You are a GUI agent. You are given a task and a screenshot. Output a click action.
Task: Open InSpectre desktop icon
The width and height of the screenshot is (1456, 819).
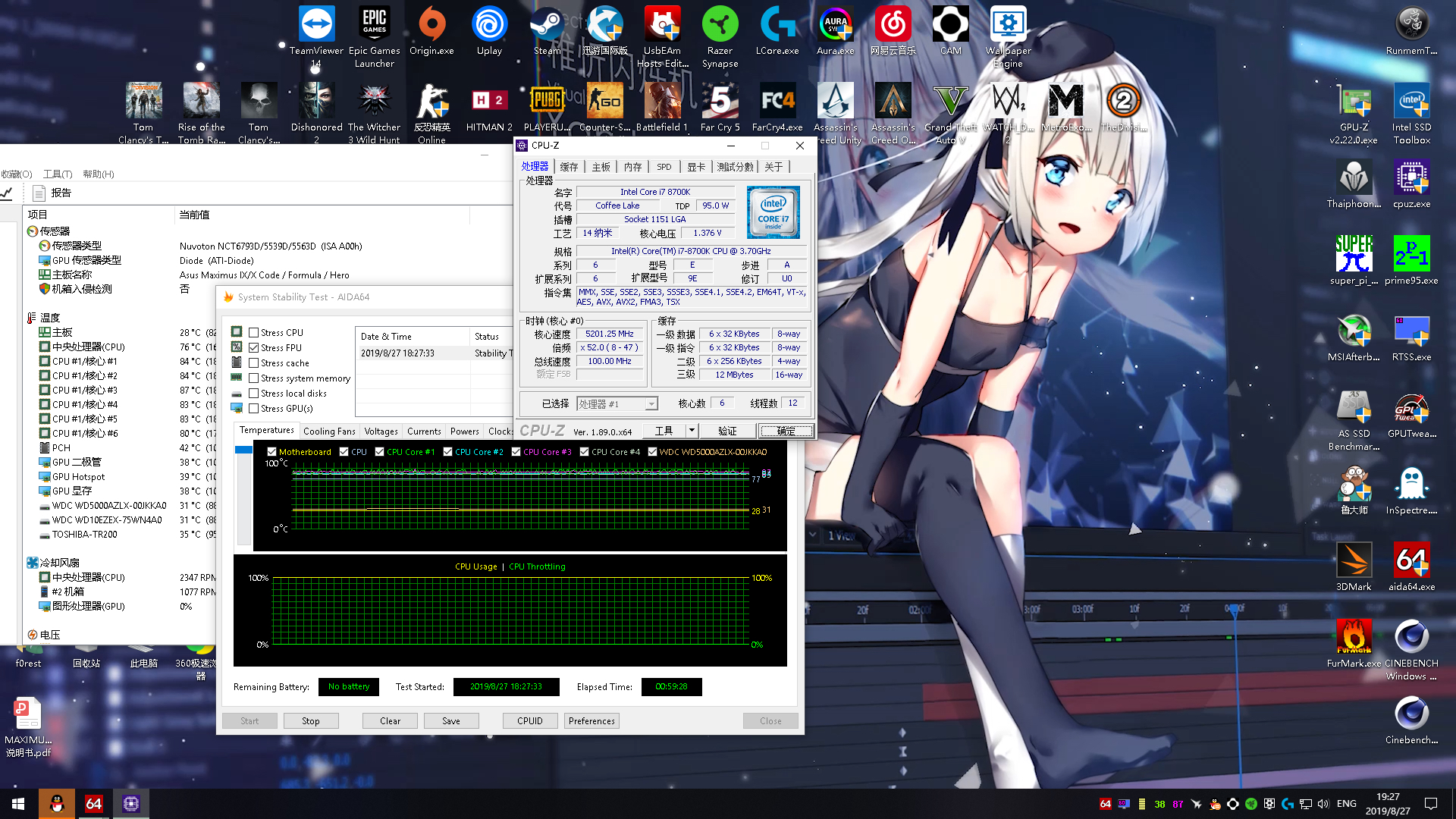point(1411,490)
